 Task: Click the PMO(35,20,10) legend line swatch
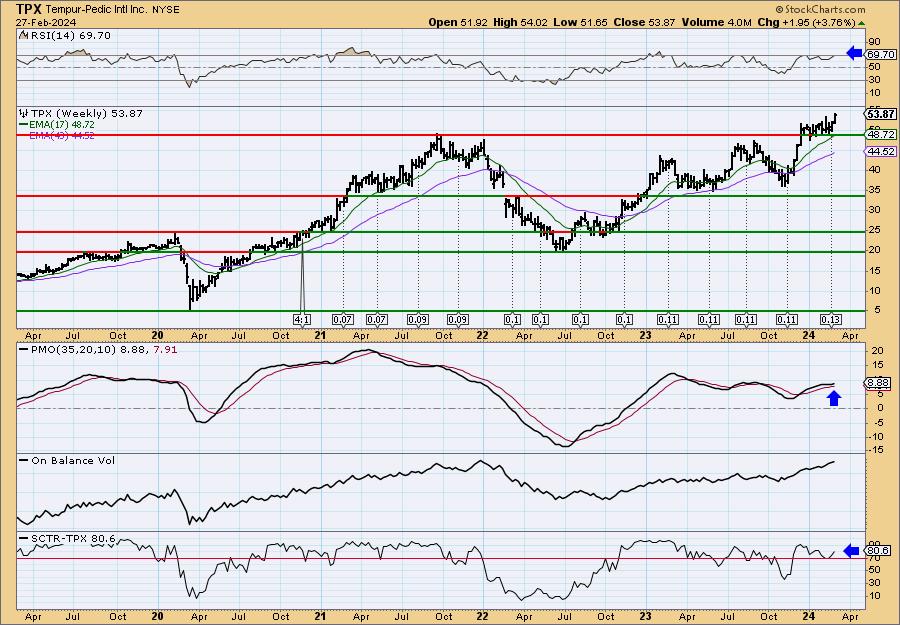pyautogui.click(x=24, y=349)
